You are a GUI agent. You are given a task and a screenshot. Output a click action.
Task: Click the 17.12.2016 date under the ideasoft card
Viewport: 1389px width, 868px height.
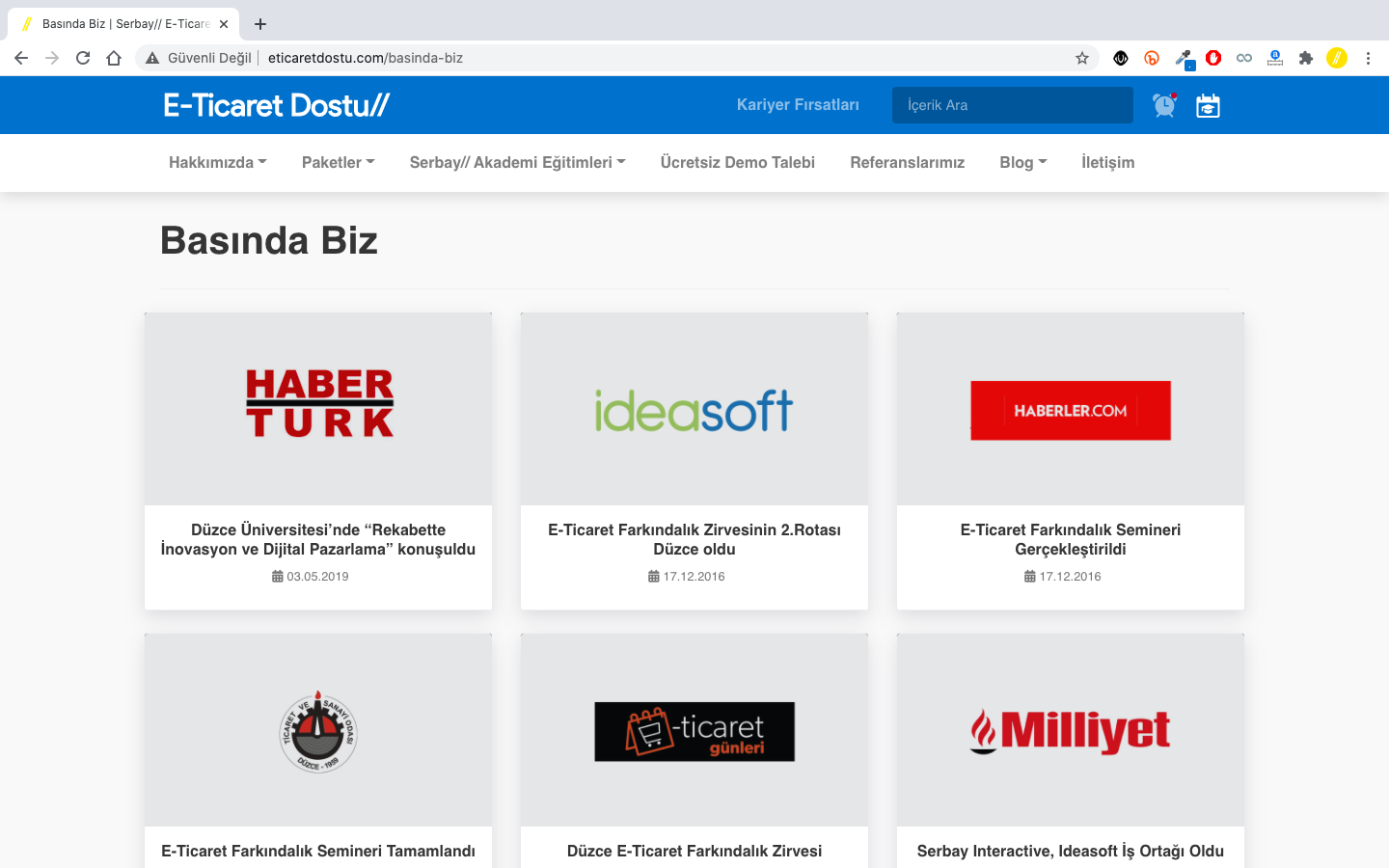click(x=694, y=577)
